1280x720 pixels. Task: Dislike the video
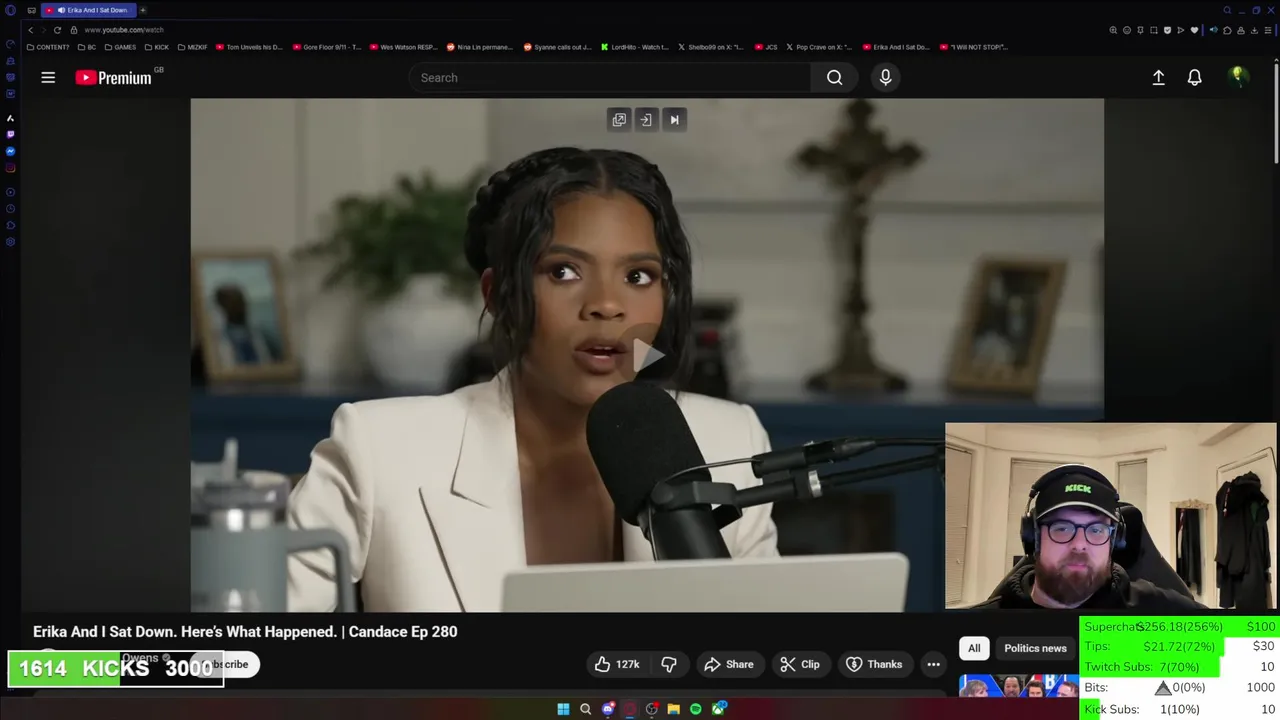pyautogui.click(x=669, y=664)
